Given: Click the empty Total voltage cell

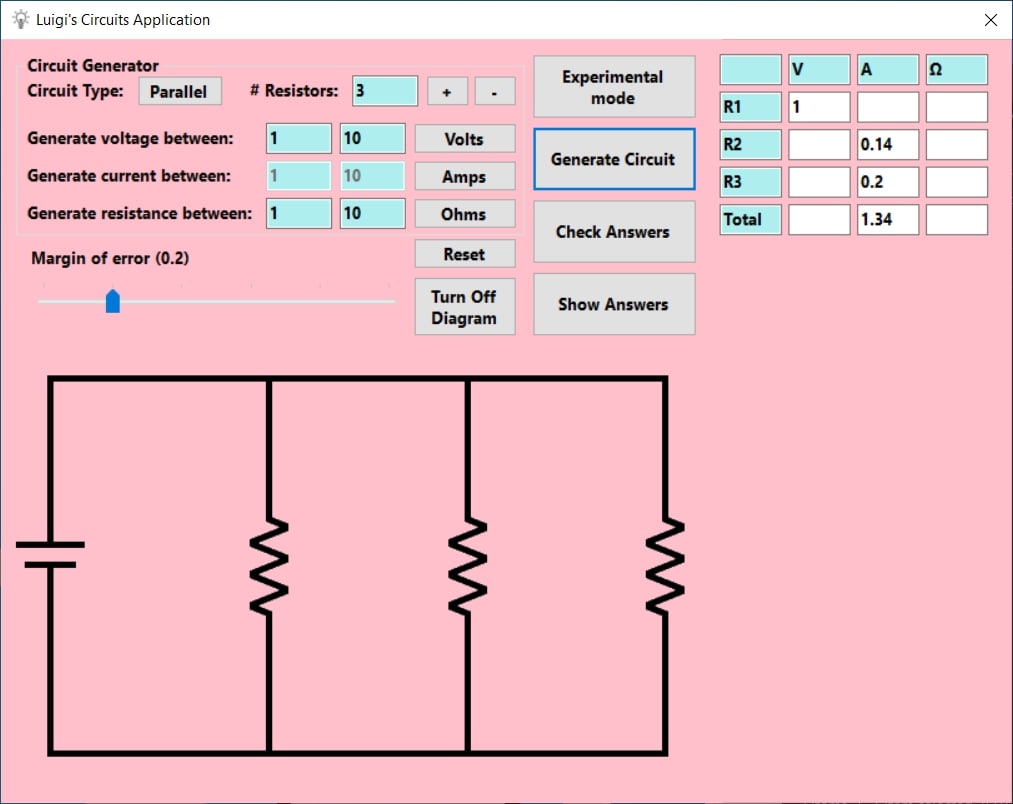Looking at the screenshot, I should 819,220.
